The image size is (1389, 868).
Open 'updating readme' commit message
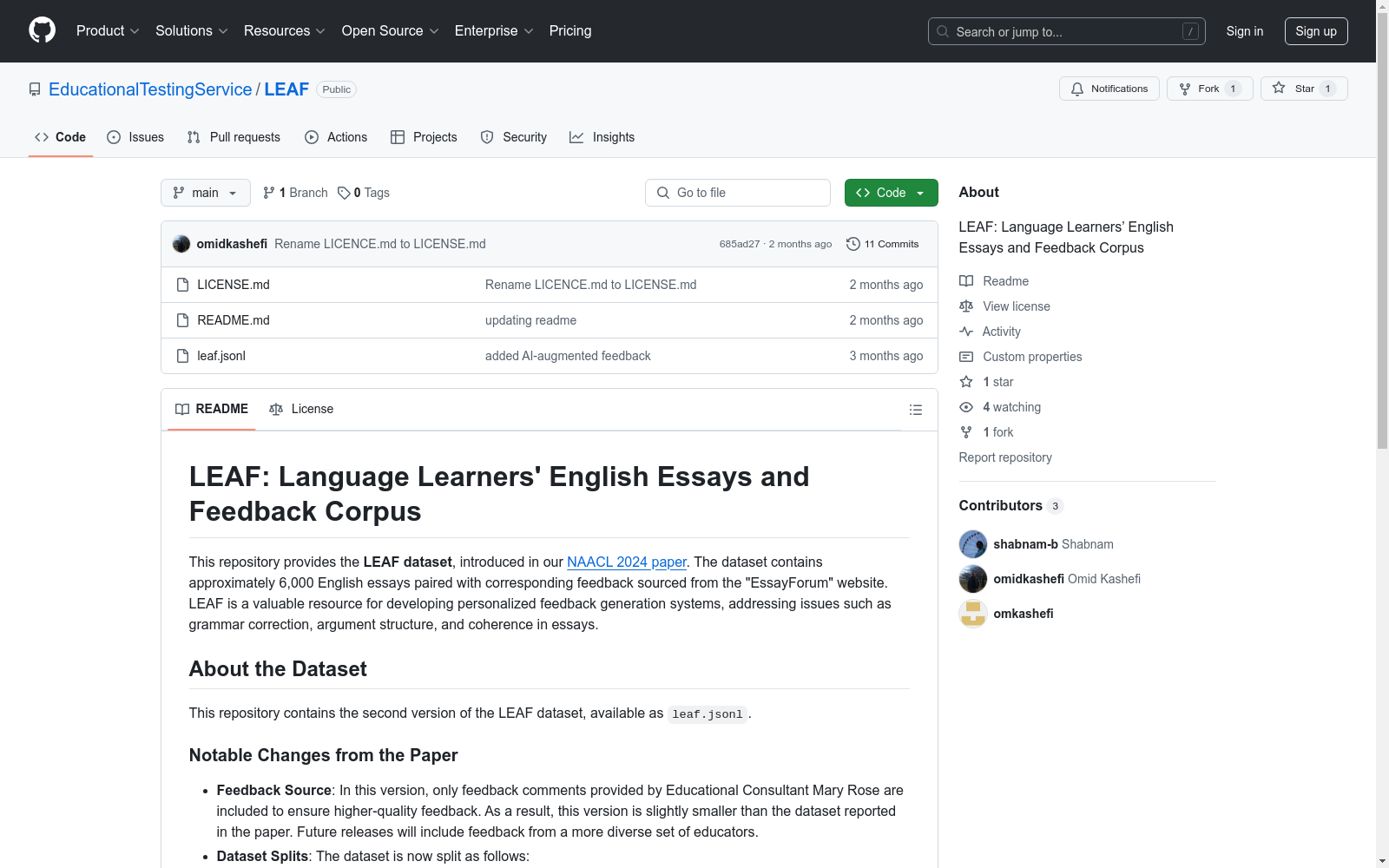pyautogui.click(x=530, y=320)
